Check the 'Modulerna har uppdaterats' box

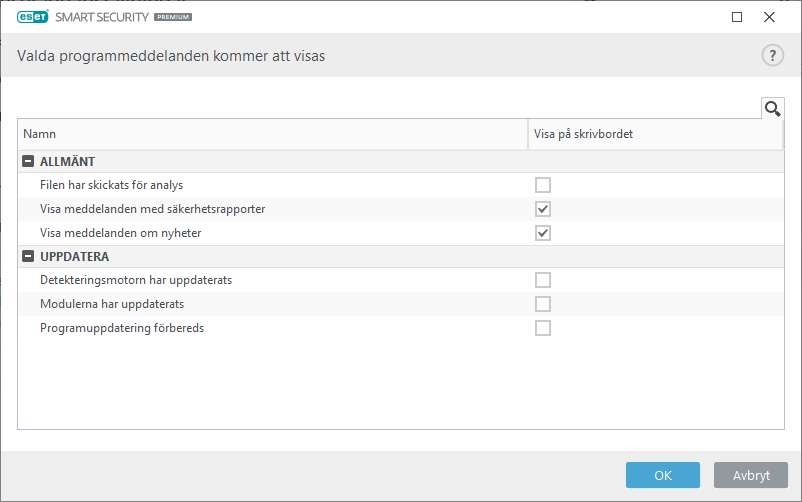[x=543, y=304]
